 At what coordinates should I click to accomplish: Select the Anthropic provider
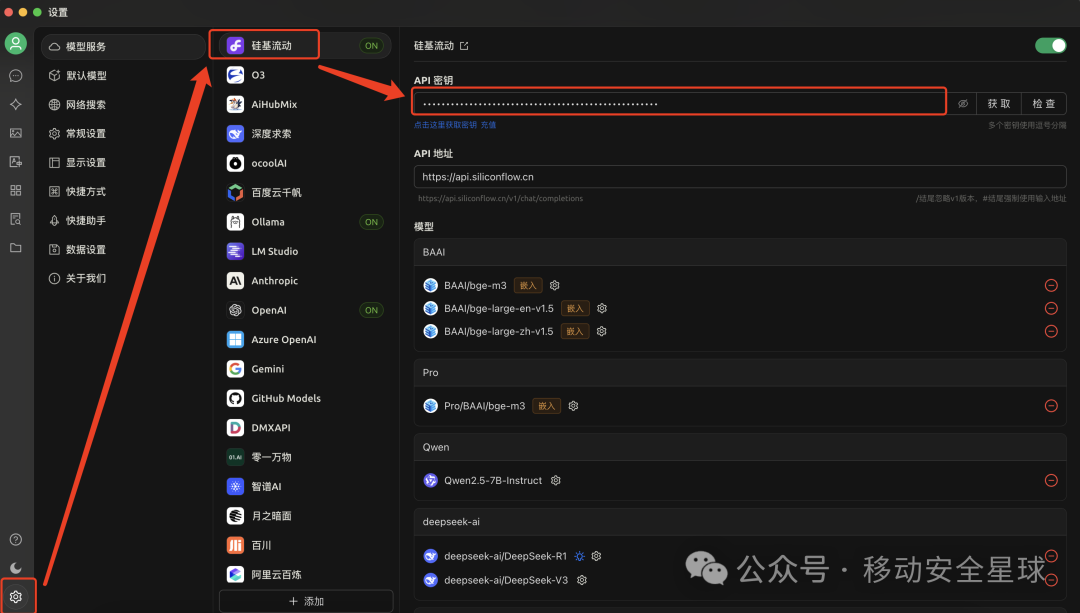305,280
